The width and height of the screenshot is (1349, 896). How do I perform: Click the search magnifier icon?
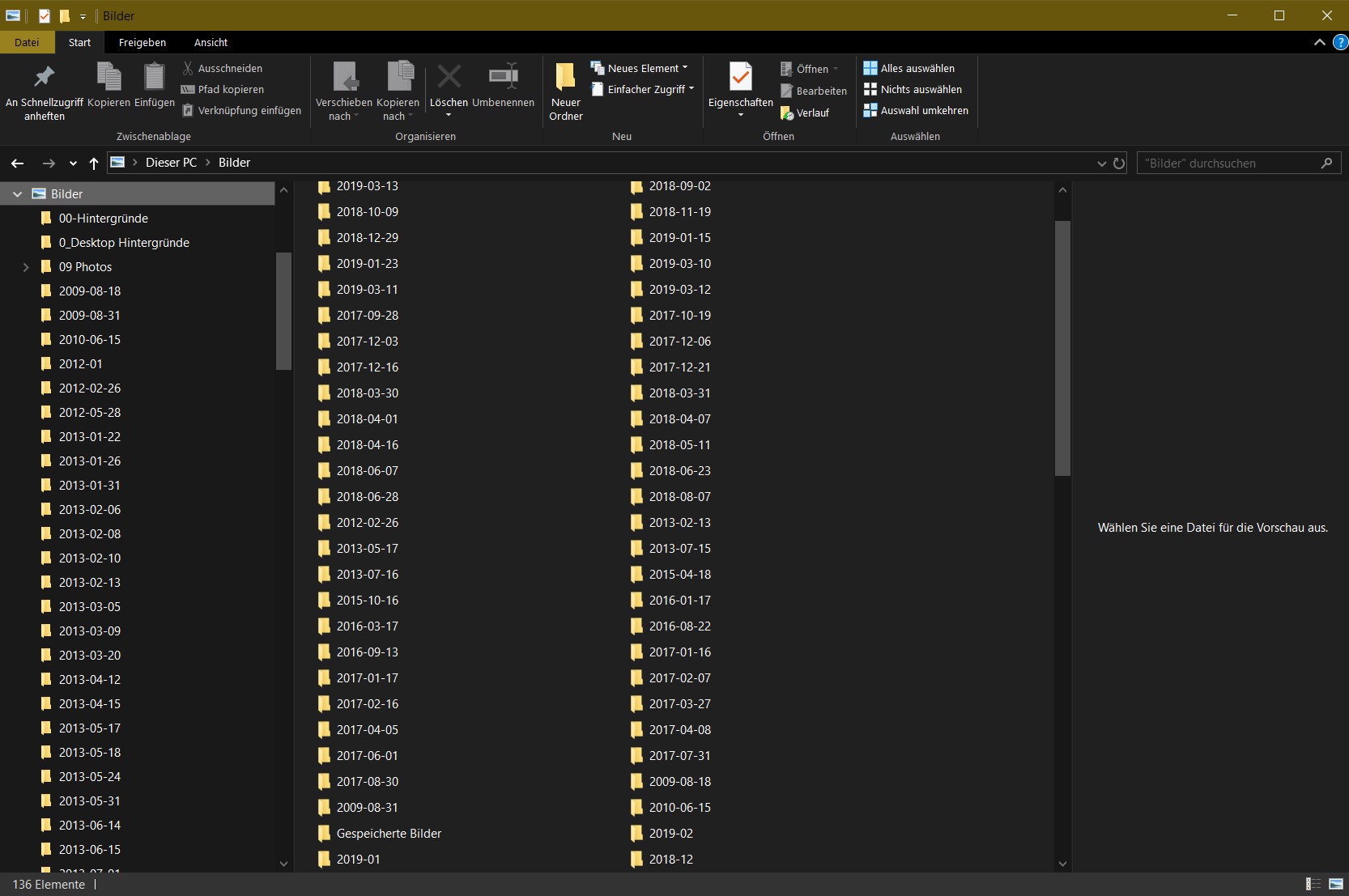click(x=1326, y=163)
